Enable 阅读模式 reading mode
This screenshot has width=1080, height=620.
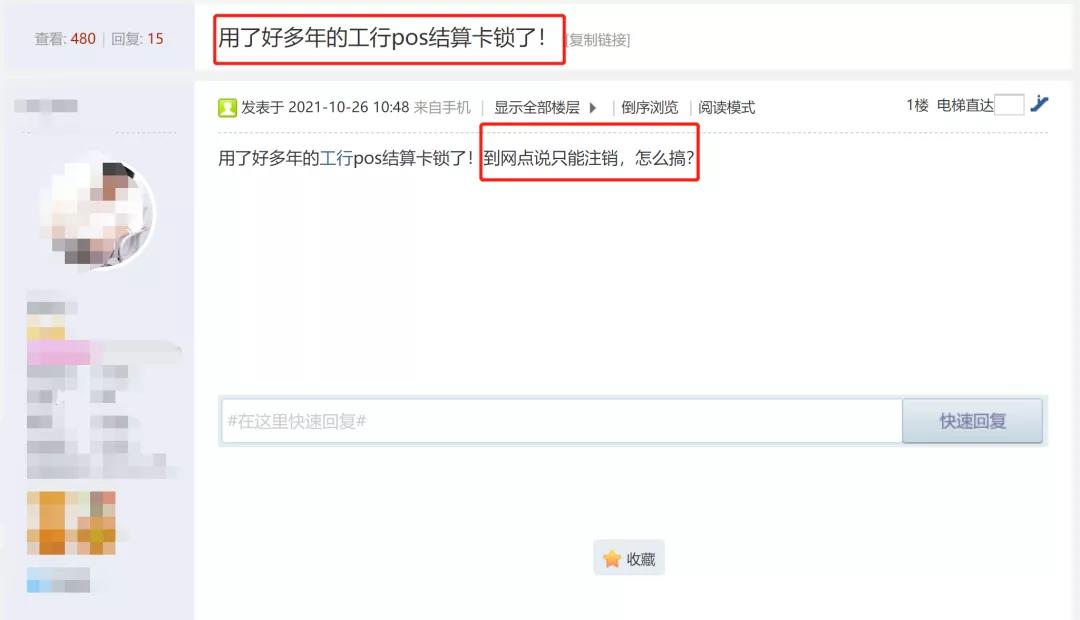(727, 107)
